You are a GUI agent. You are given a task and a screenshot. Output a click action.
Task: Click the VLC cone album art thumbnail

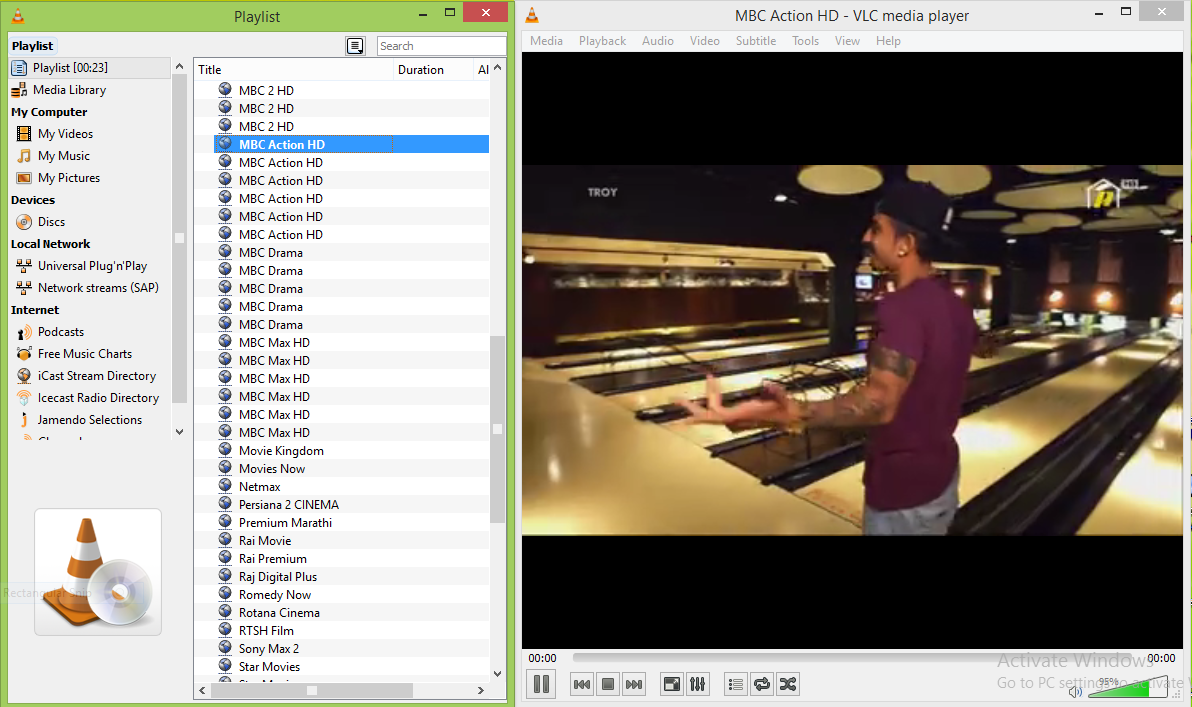[x=98, y=572]
